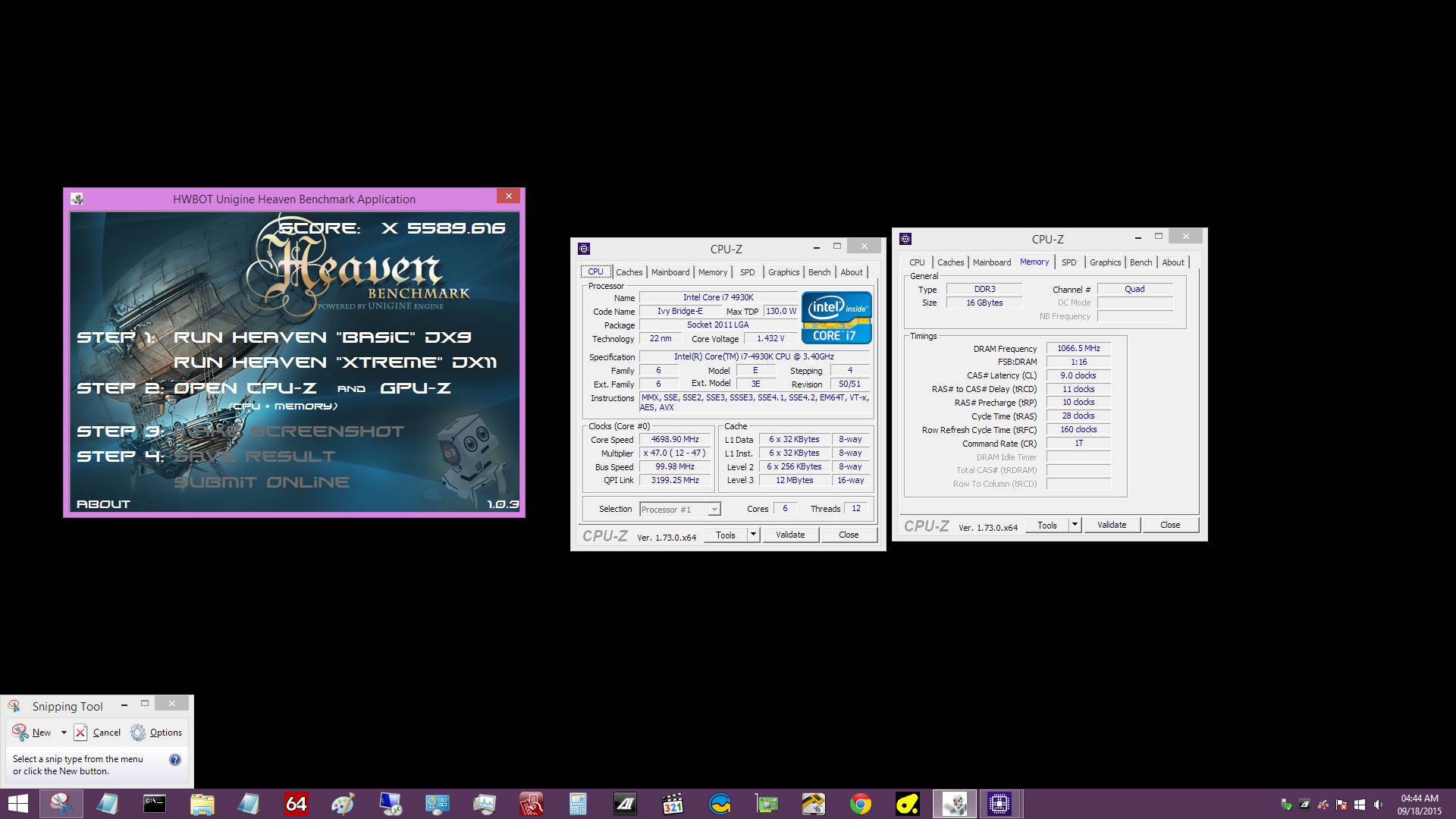Expand Tools dropdown arrow in CPU-Z CPU window
Image resolution: width=1456 pixels, height=819 pixels.
click(x=753, y=535)
